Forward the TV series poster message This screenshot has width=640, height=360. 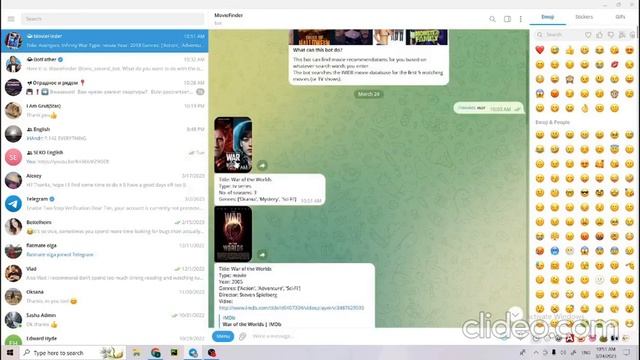click(x=262, y=165)
